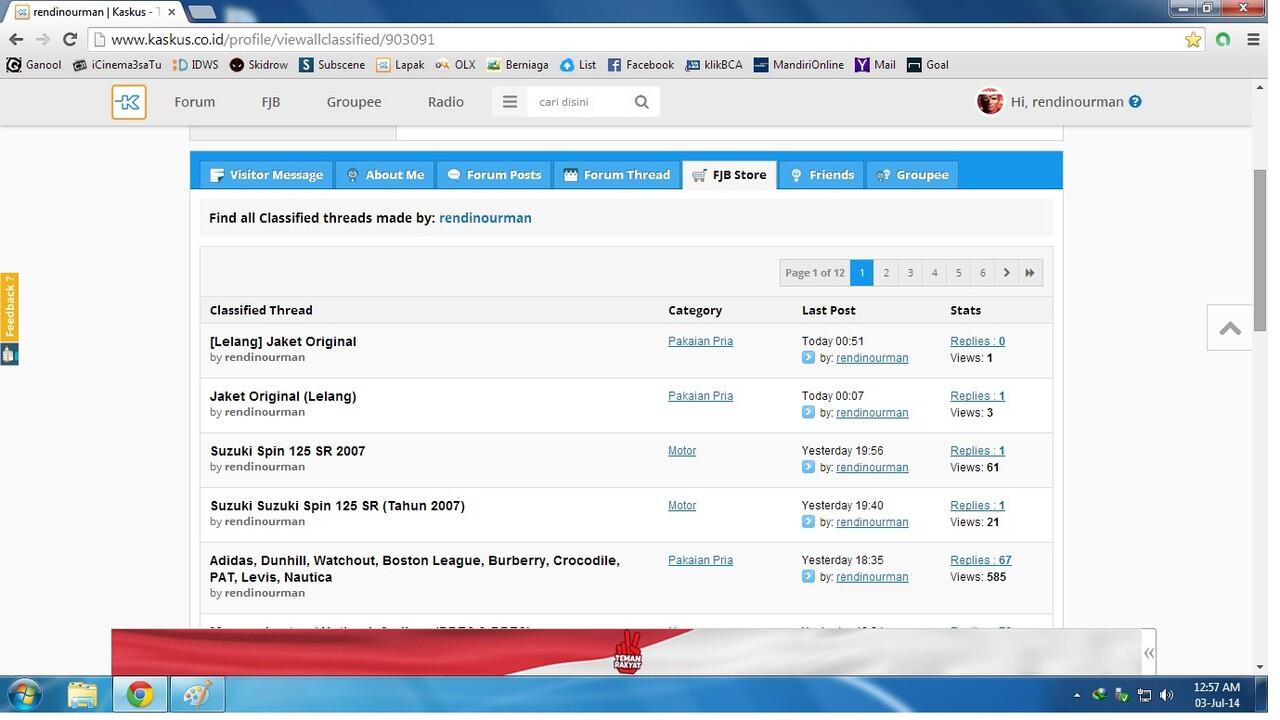
Task: Open the klikBCA bookmark
Action: (x=714, y=65)
